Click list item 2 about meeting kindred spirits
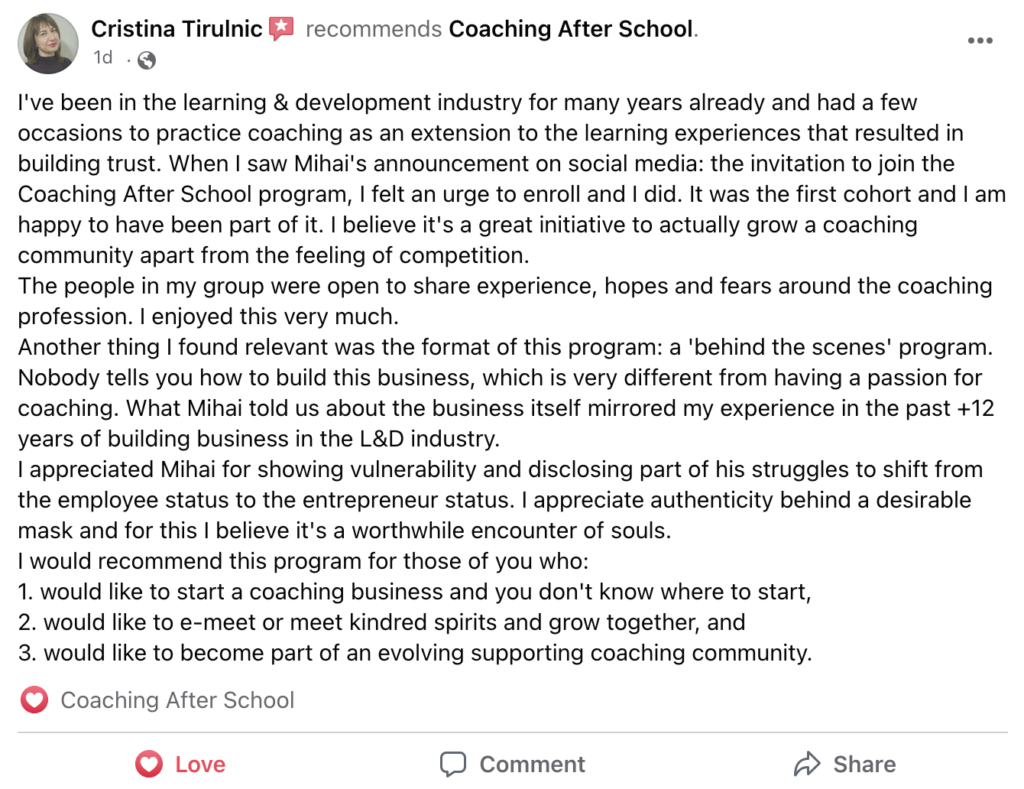The height and width of the screenshot is (789, 1024). (381, 622)
